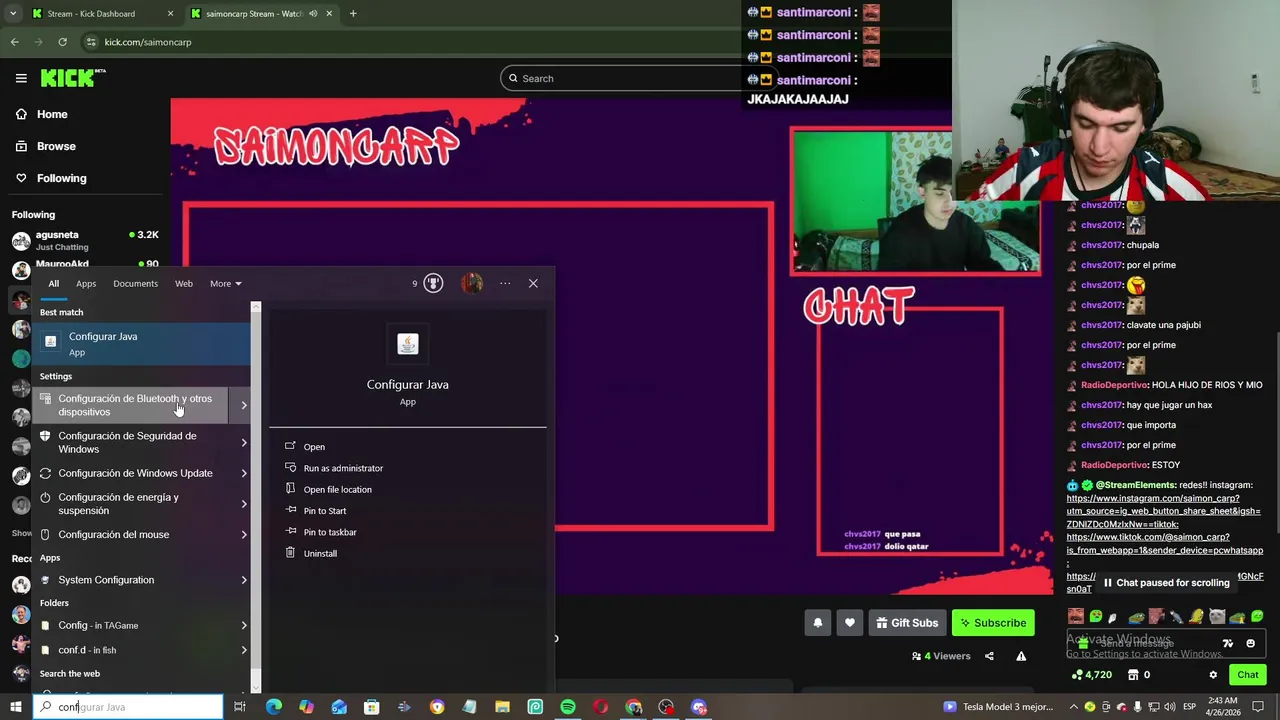Screen dimensions: 1280x720
Task: Open search panel options ellipsis
Action: 505,283
